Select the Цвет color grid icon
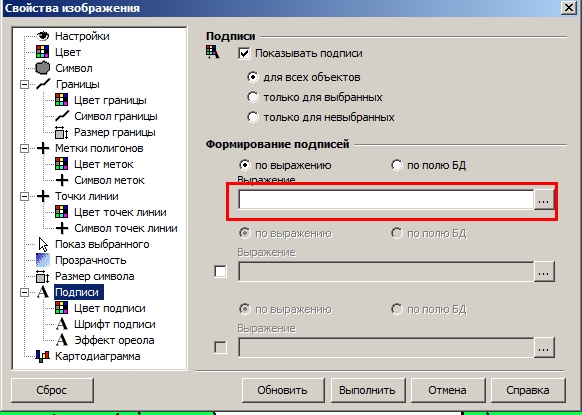This screenshot has height=415, width=582. [x=43, y=52]
